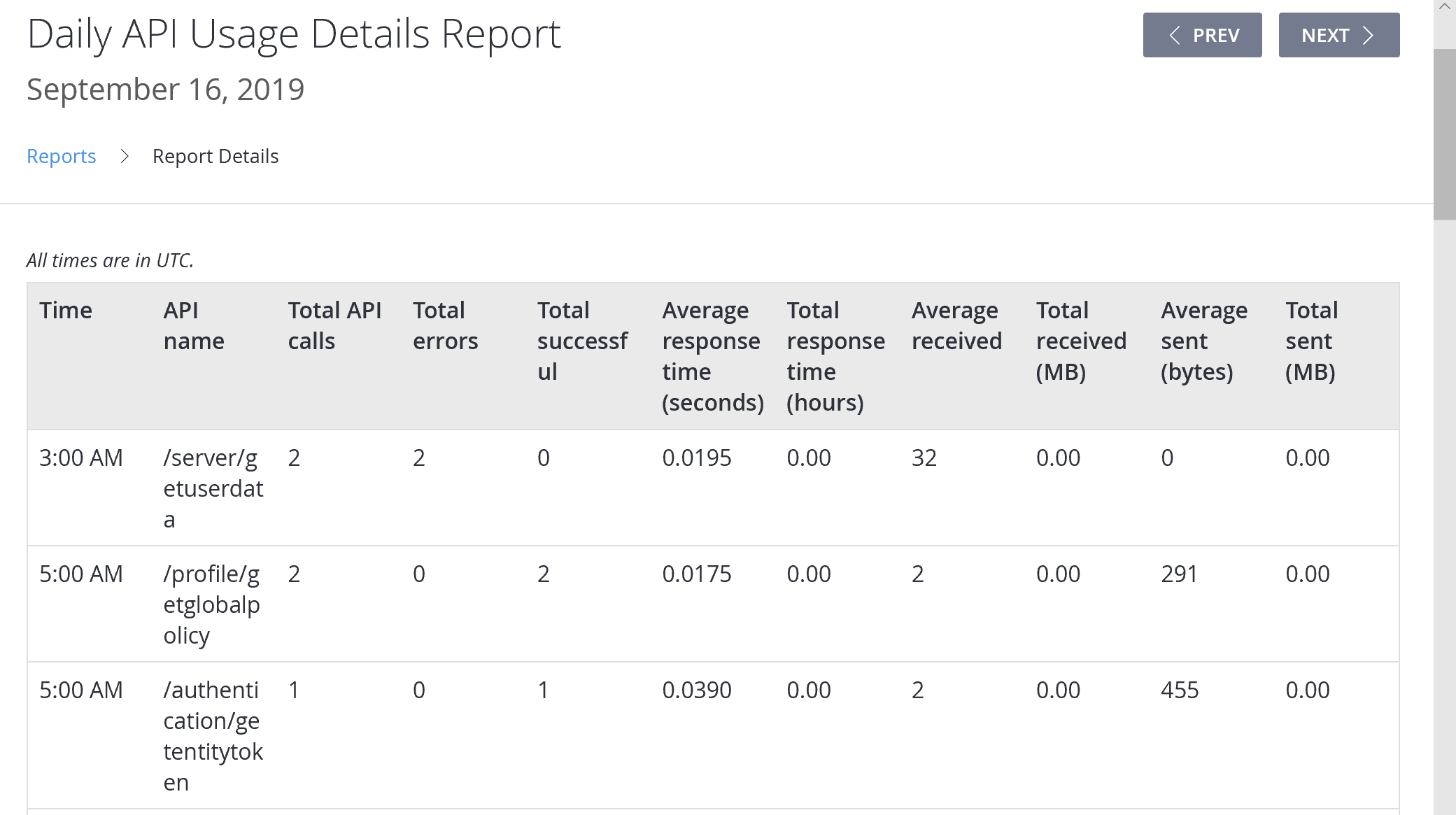Click the 291 average sent value

pyautogui.click(x=1180, y=574)
